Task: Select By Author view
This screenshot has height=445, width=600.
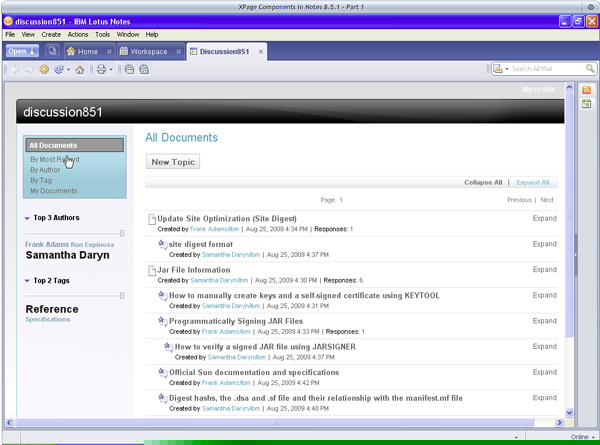Action: (x=45, y=170)
